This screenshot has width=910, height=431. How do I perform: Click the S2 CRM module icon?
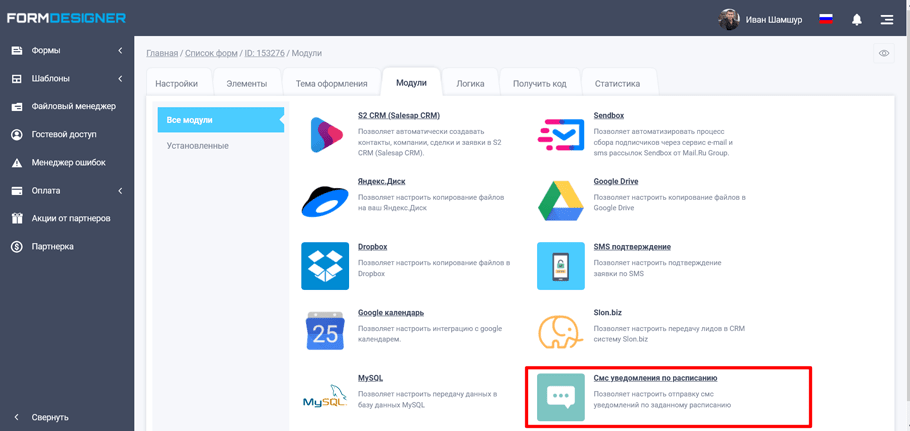click(x=325, y=135)
